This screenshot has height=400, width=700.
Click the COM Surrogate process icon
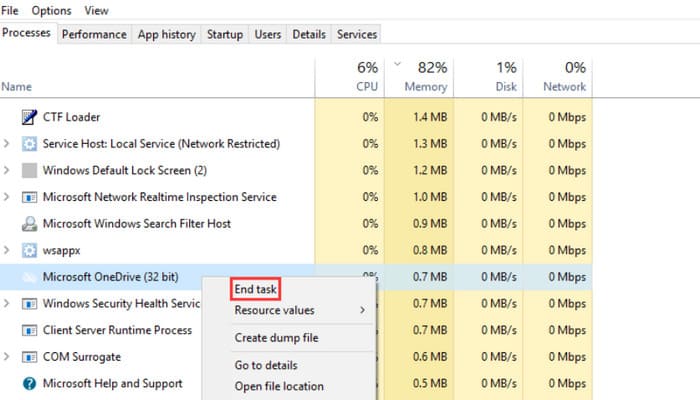tap(29, 357)
